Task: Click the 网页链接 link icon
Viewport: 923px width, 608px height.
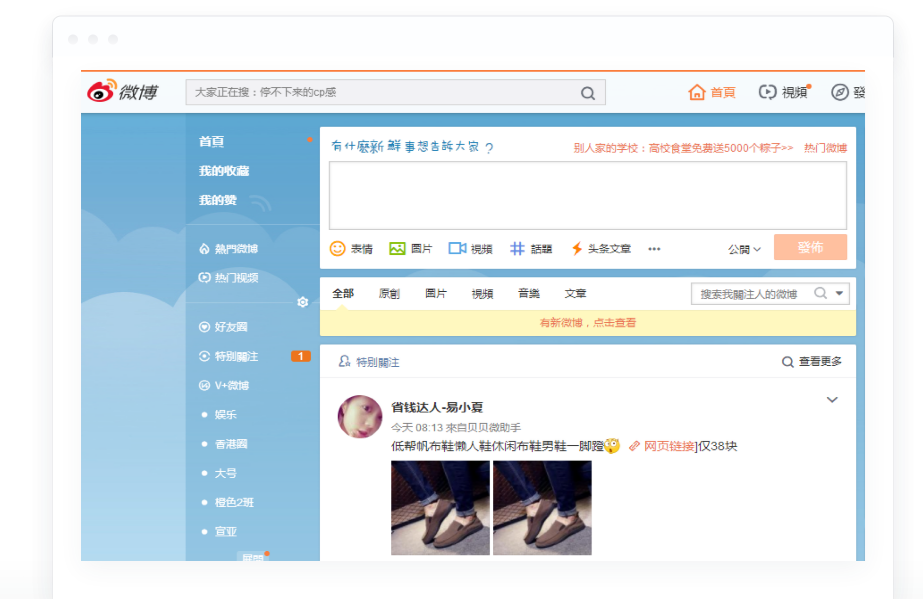Action: pyautogui.click(x=634, y=446)
